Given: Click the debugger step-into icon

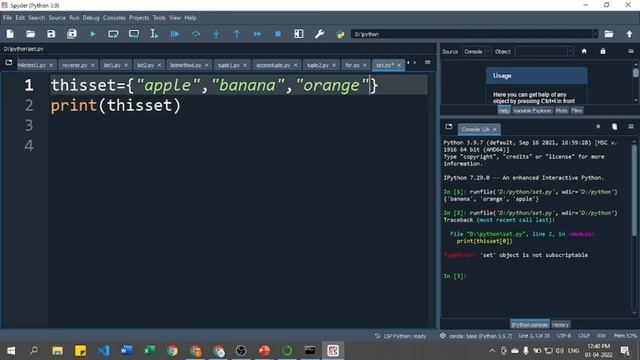Looking at the screenshot, I should pos(216,34).
